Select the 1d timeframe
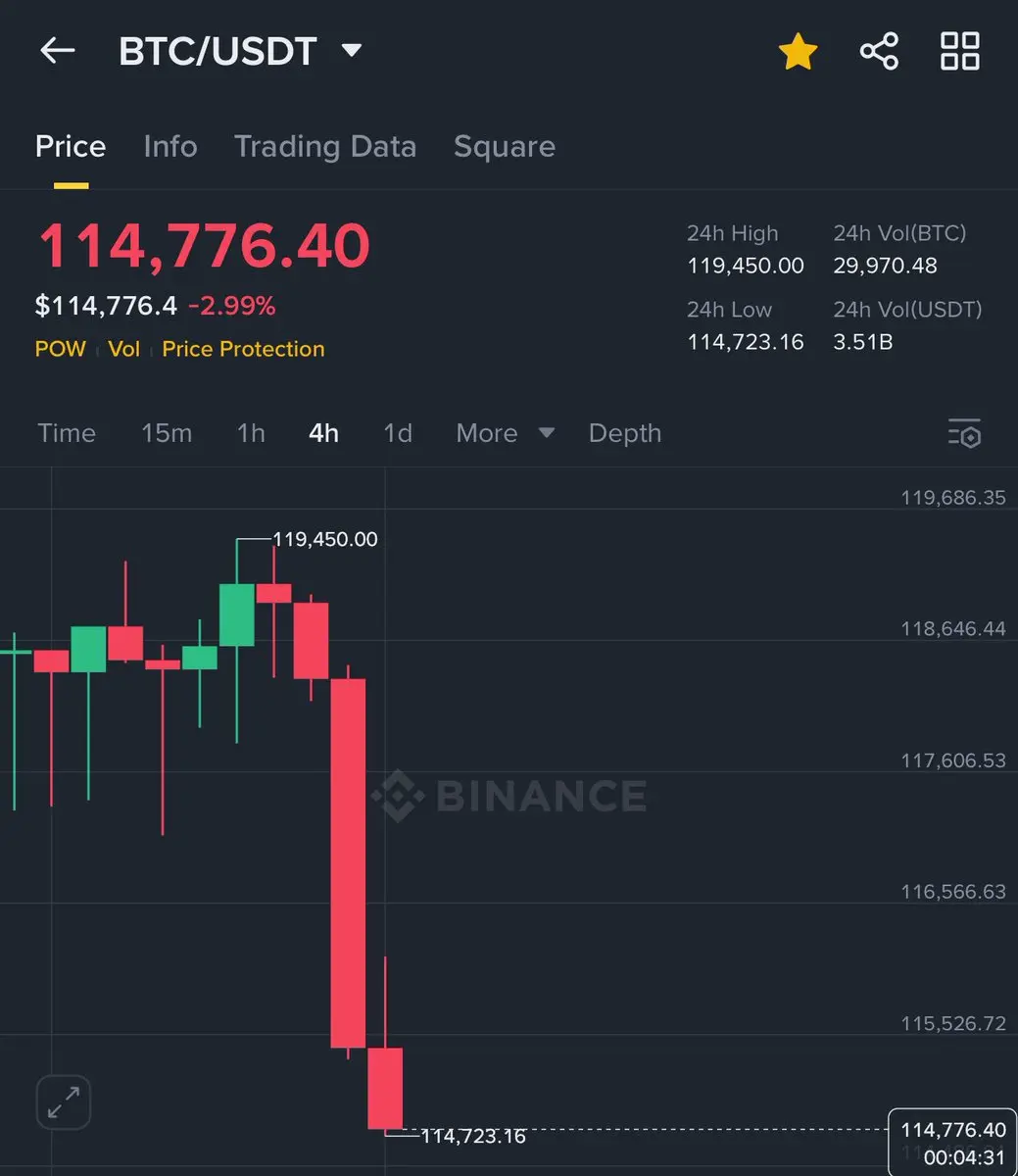This screenshot has height=1176, width=1018. point(398,433)
